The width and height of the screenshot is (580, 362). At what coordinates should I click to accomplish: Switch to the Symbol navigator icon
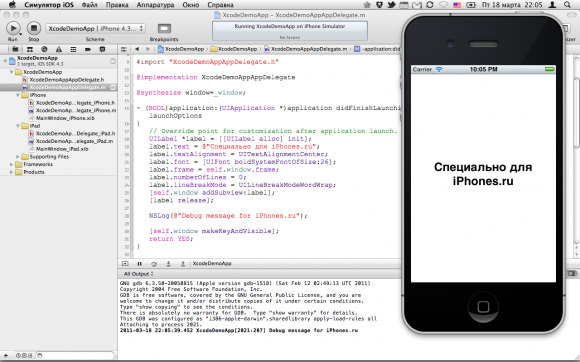pyautogui.click(x=30, y=49)
